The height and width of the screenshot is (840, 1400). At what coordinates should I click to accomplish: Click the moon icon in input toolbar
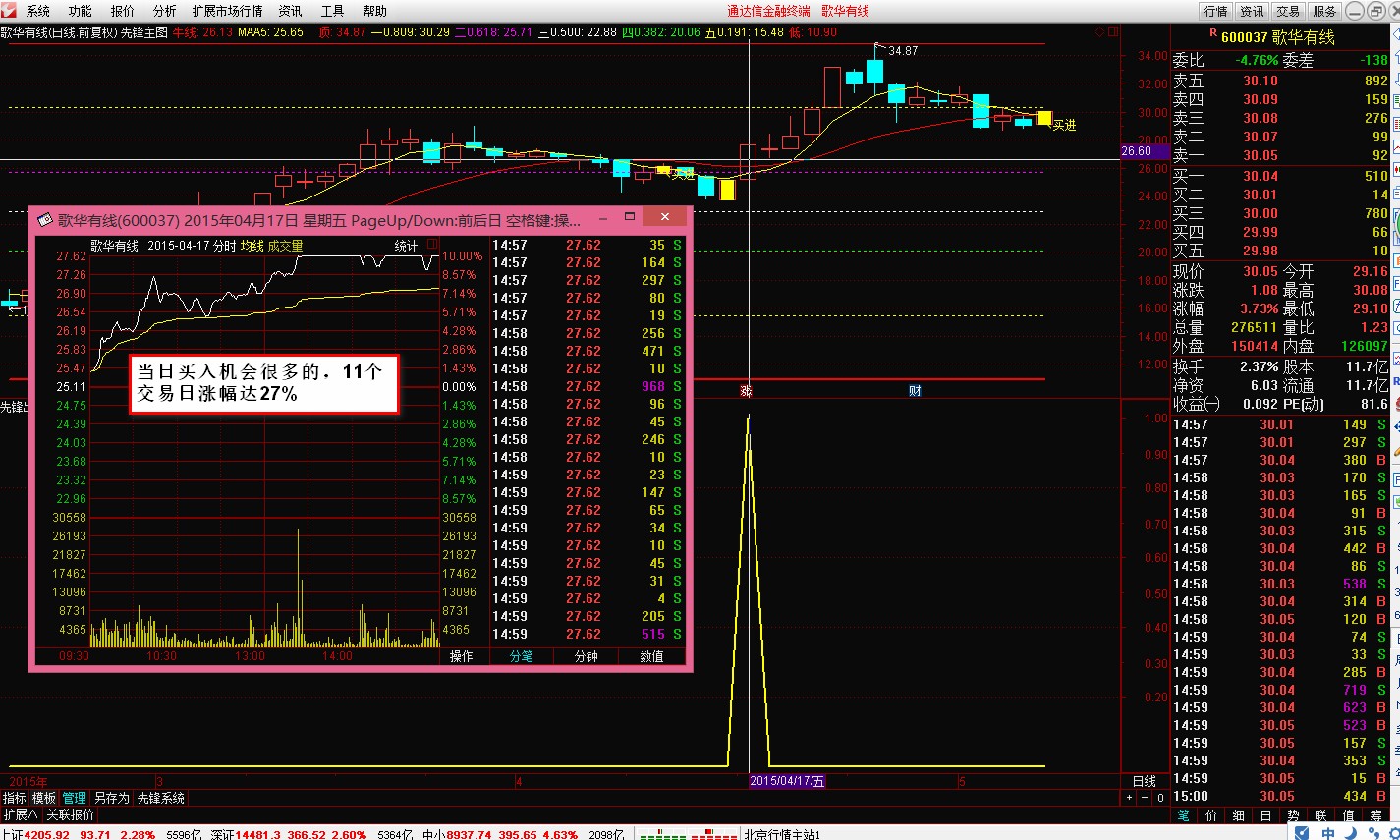click(1352, 833)
